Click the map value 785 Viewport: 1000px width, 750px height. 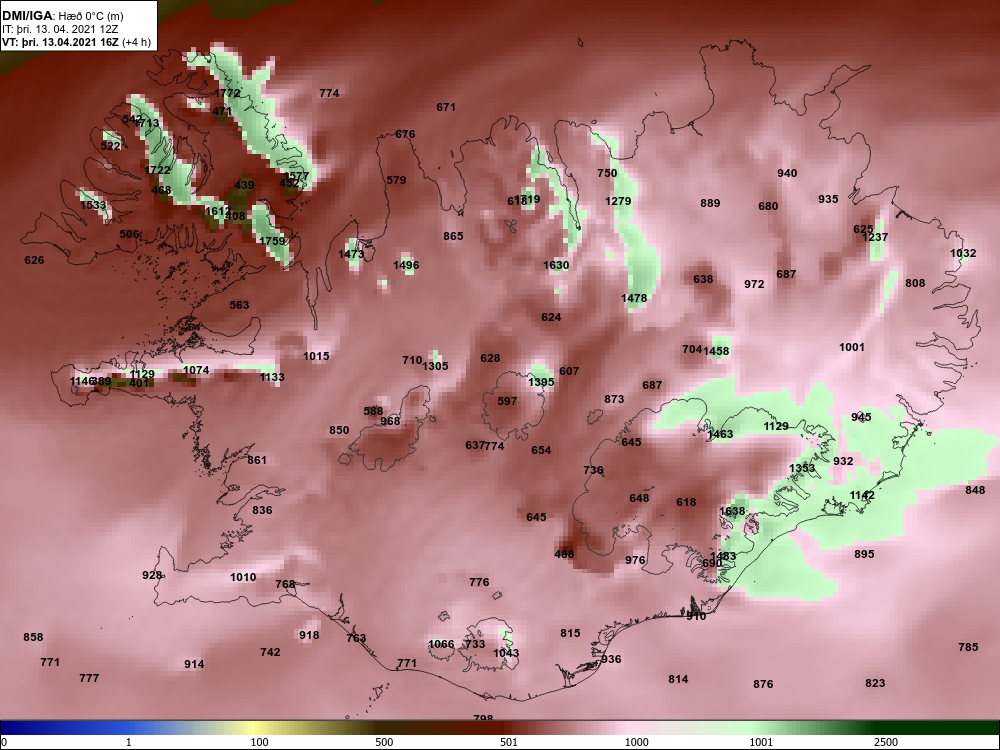tap(968, 647)
